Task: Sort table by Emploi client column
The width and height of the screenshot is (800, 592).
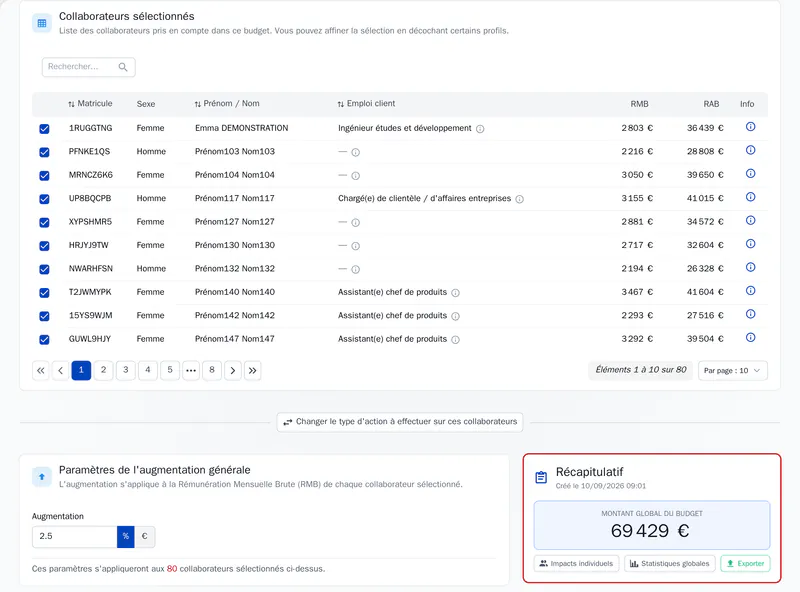Action: [x=366, y=104]
